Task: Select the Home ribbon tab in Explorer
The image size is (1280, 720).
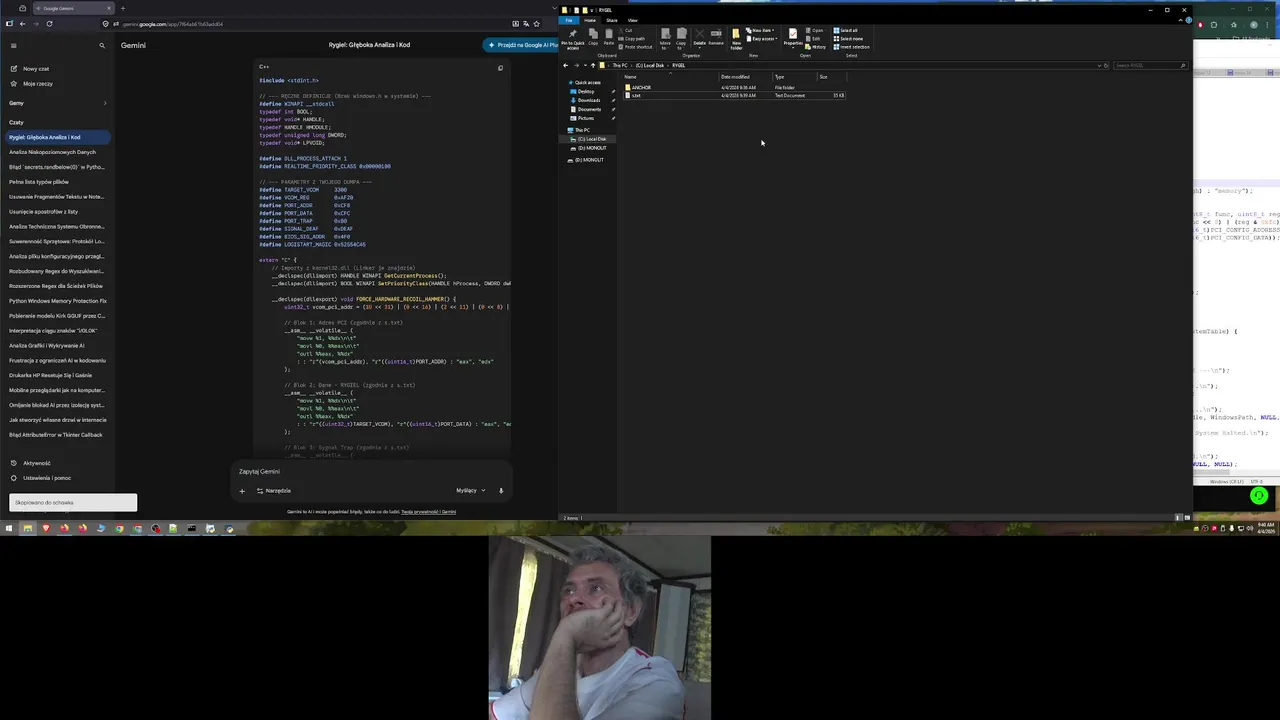Action: tap(590, 20)
